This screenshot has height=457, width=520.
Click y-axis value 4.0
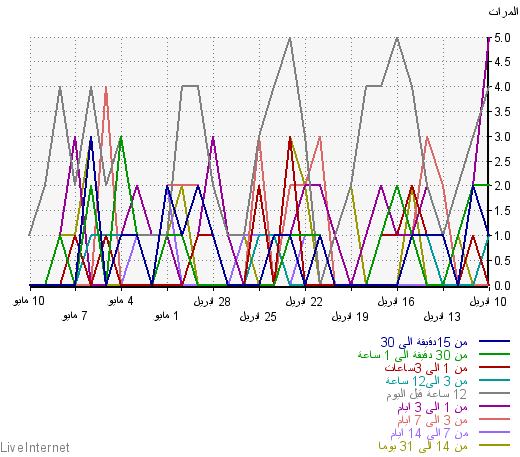tap(502, 87)
